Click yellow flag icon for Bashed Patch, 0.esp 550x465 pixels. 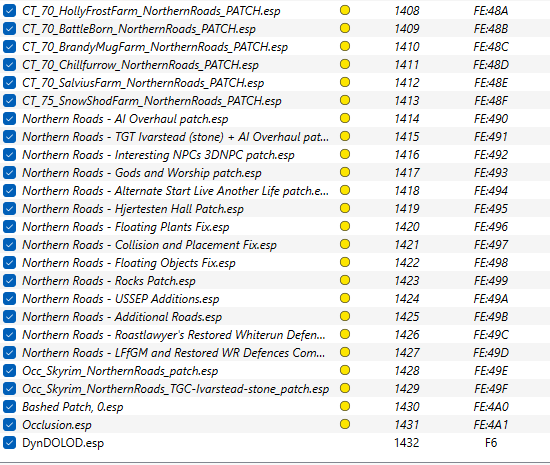pos(345,406)
